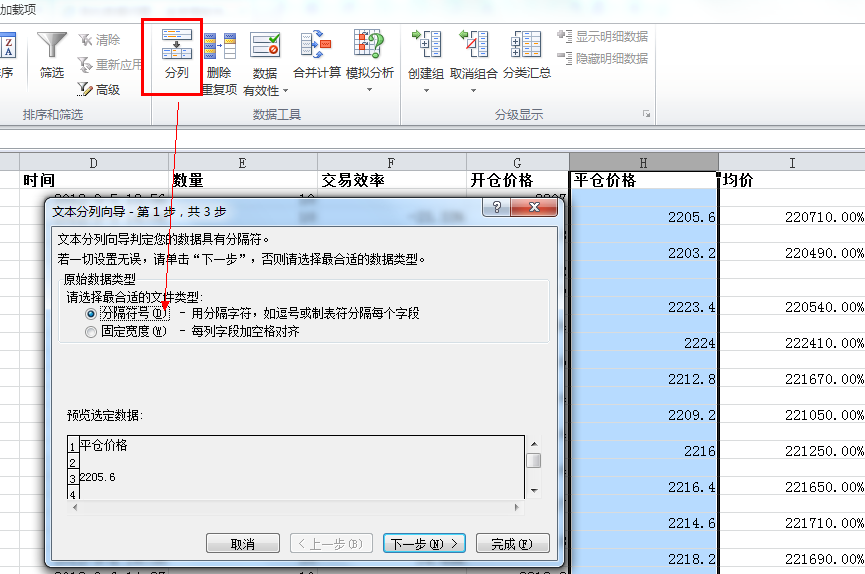Click the Sort Z to A icon

coord(8,45)
